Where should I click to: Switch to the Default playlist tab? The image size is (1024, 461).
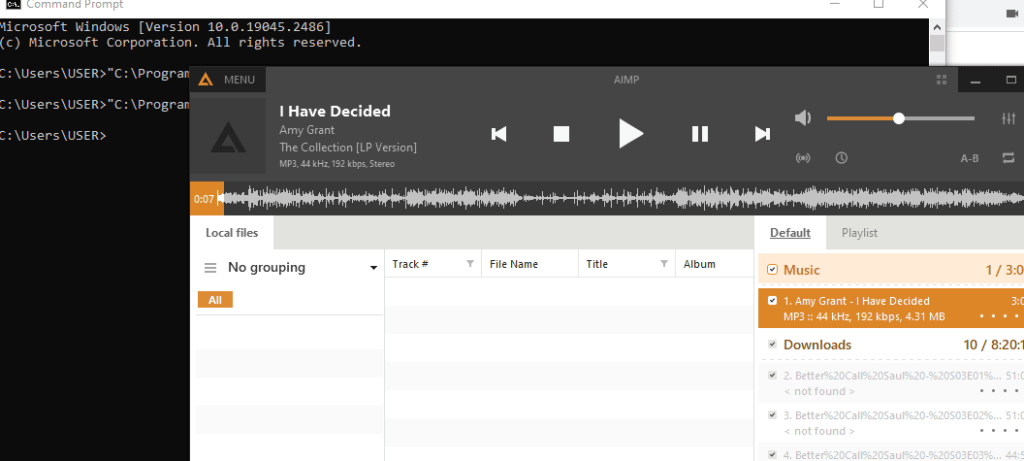coord(790,233)
